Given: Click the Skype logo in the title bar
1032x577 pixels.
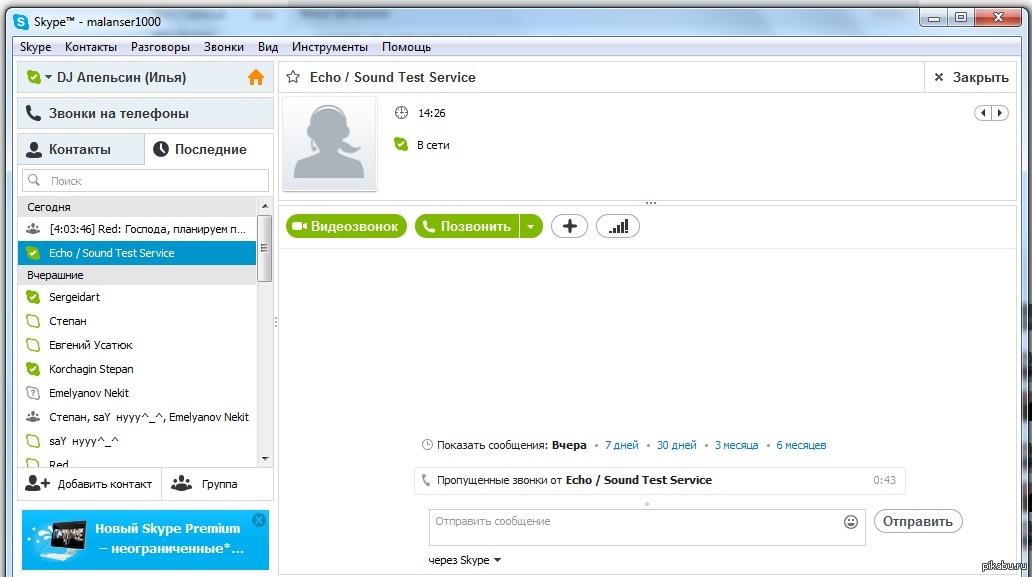Looking at the screenshot, I should tap(21, 22).
